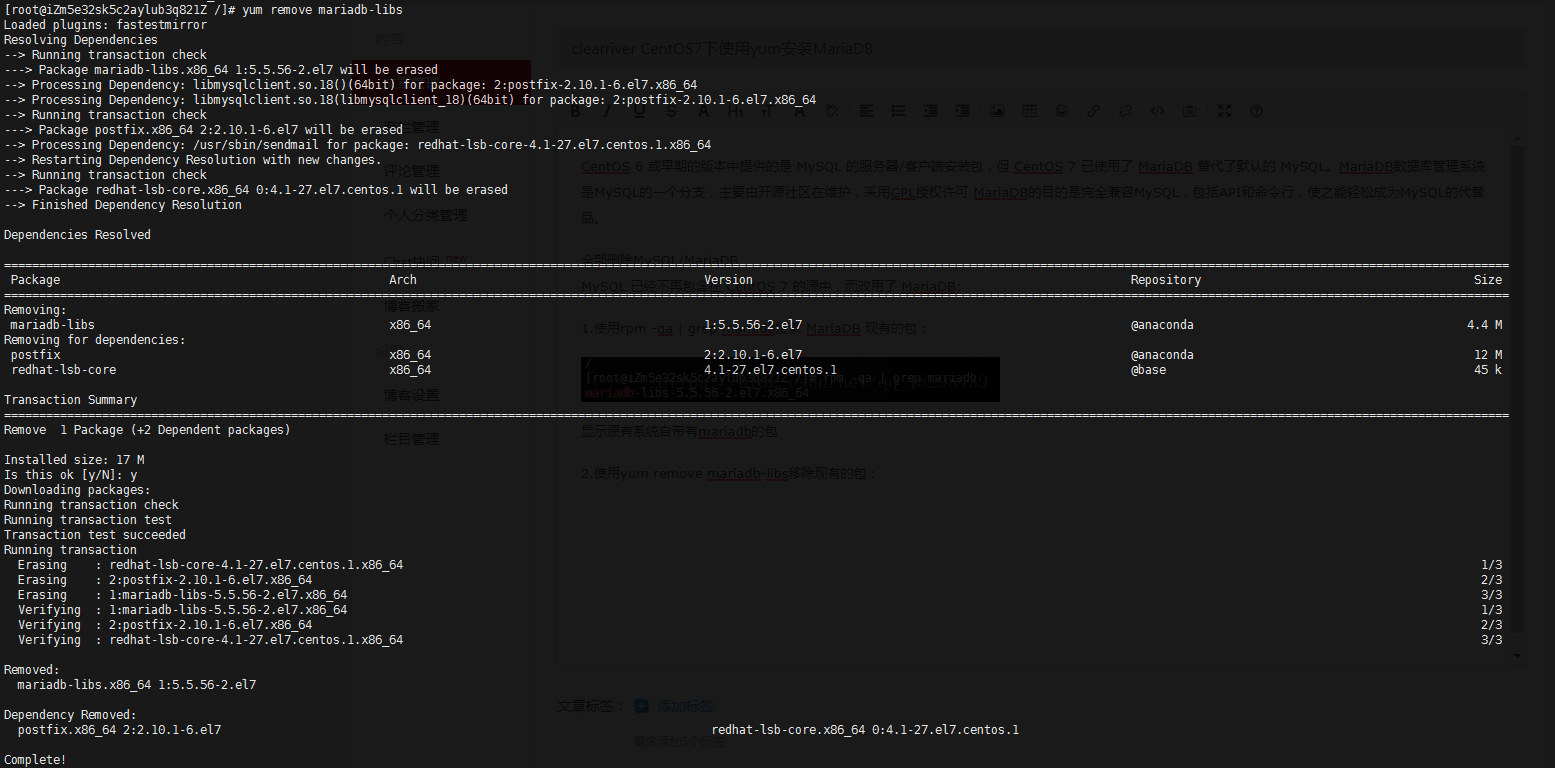
Task: Click 'postfix' package name in the table
Action: (36, 355)
